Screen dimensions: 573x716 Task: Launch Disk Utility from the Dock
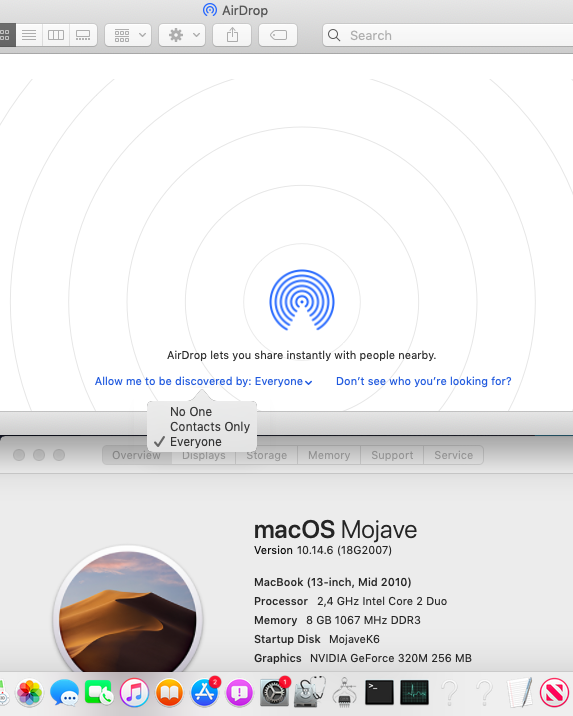pos(310,692)
